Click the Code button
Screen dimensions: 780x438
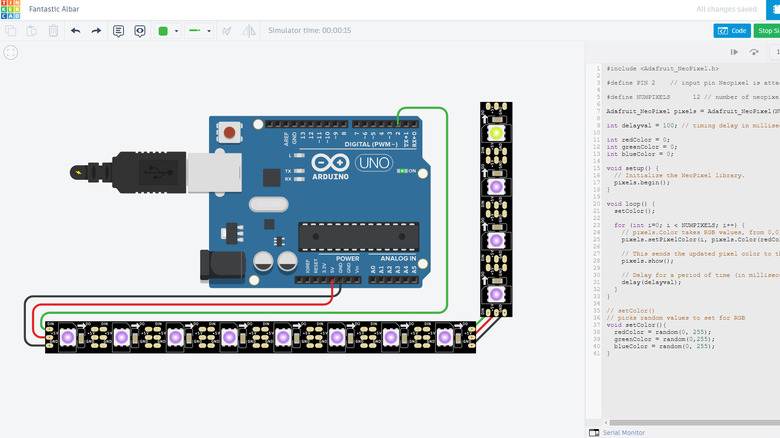(x=732, y=31)
